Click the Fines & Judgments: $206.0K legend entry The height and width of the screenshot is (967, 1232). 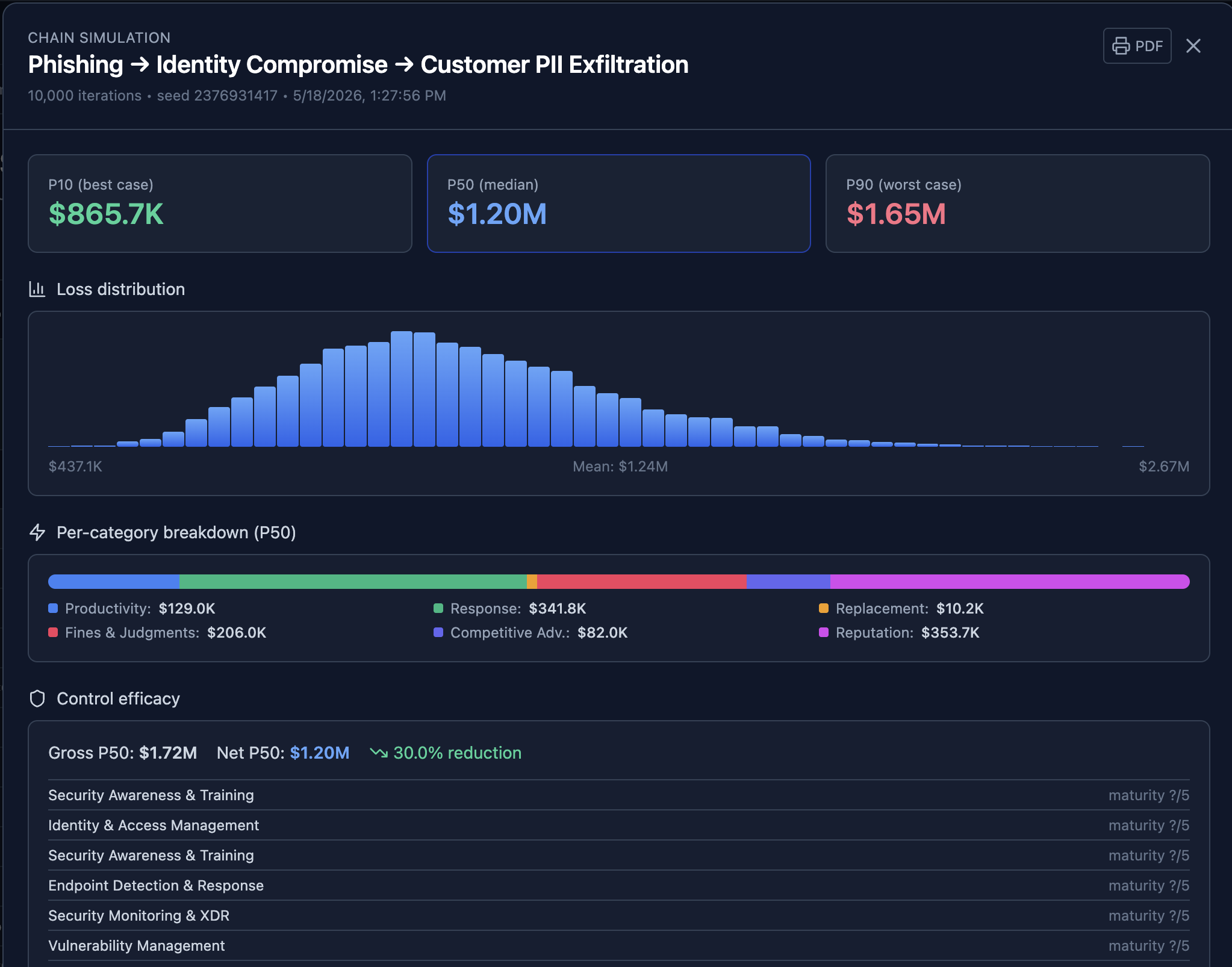[x=157, y=632]
